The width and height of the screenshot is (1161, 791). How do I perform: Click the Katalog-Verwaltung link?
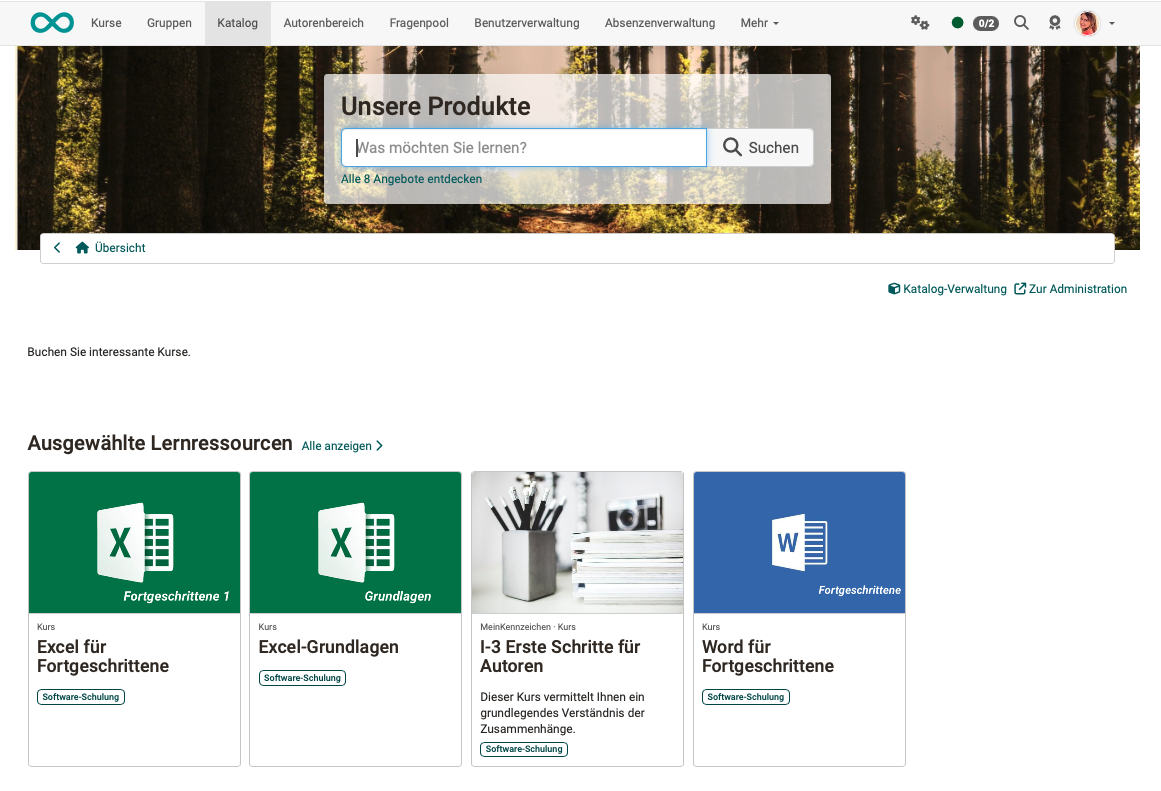click(947, 288)
